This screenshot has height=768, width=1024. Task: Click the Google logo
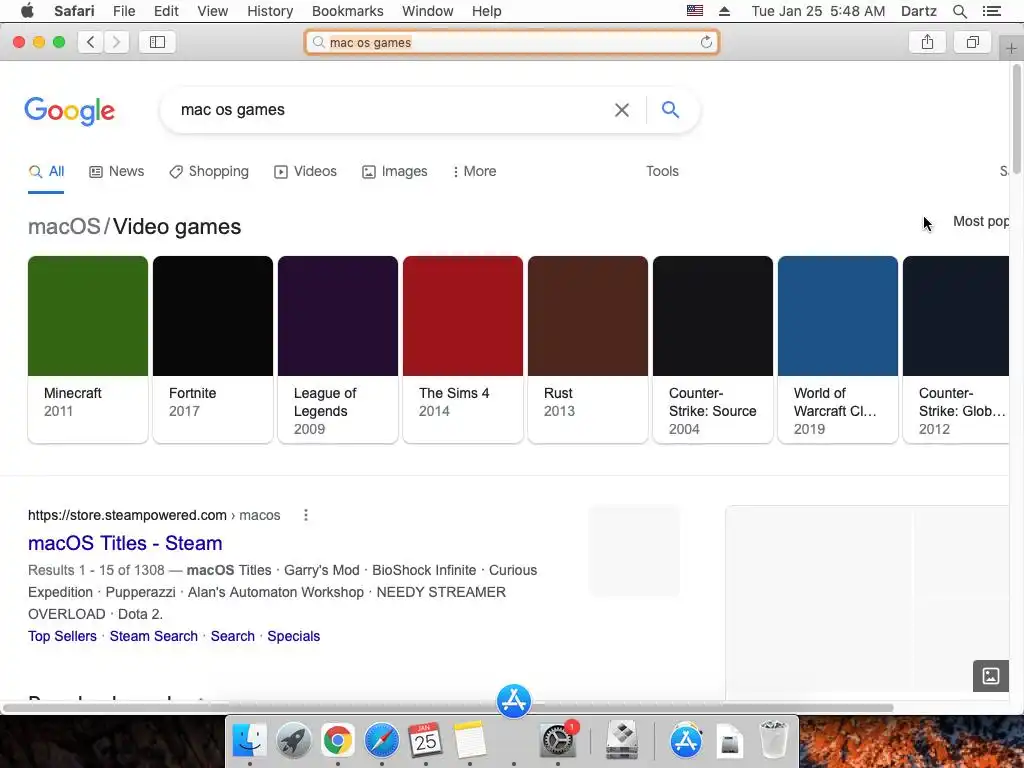[x=70, y=111]
